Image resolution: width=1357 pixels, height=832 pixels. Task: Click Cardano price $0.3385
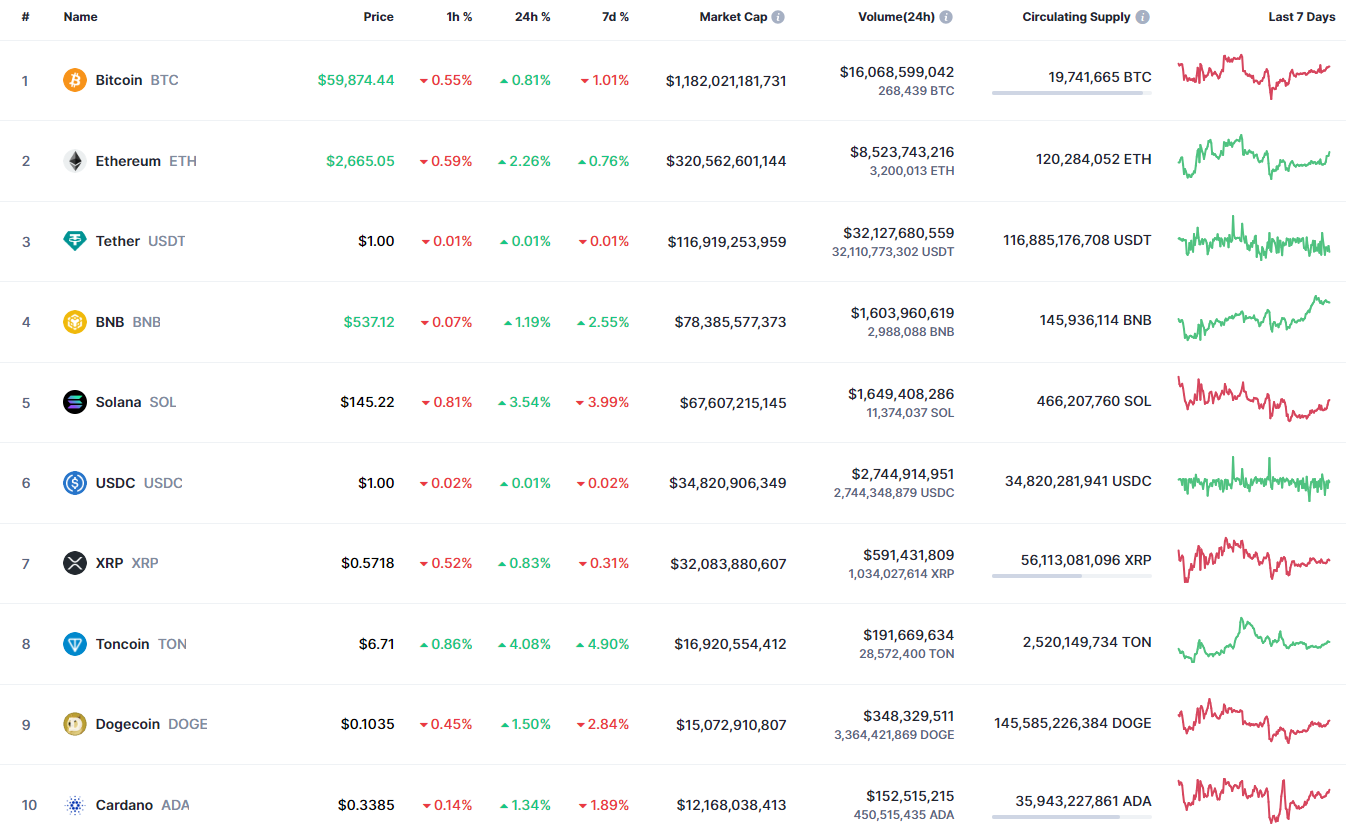pyautogui.click(x=366, y=805)
